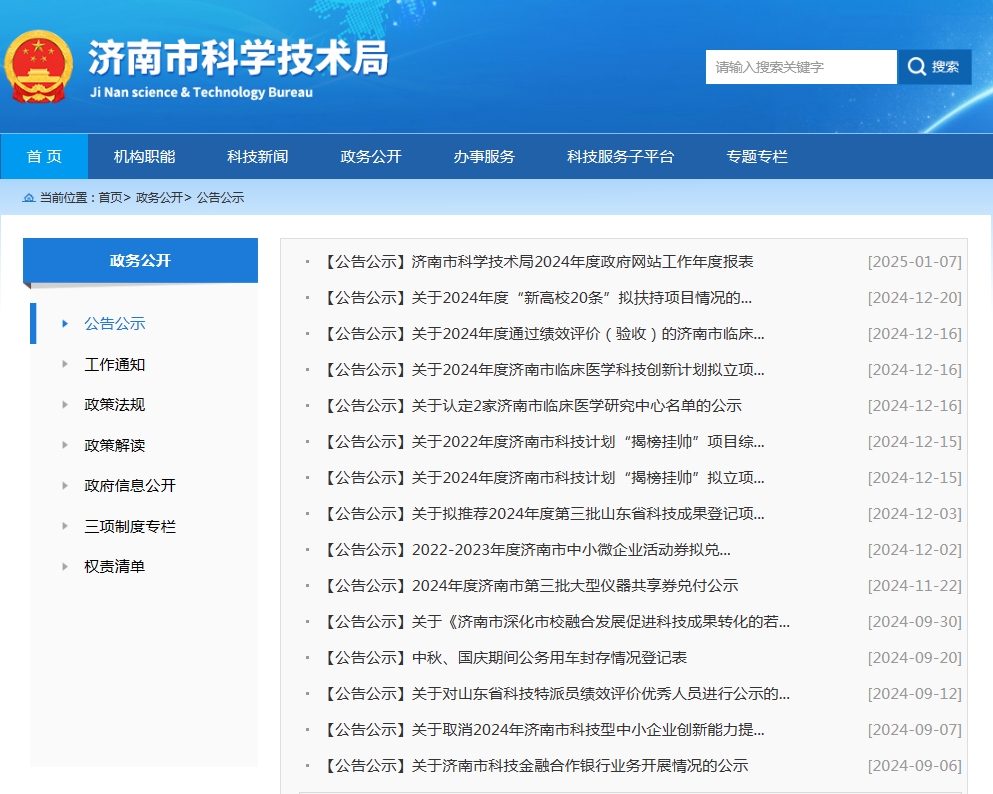
Task: Go to 科技新闻 in navigation bar
Action: click(257, 157)
